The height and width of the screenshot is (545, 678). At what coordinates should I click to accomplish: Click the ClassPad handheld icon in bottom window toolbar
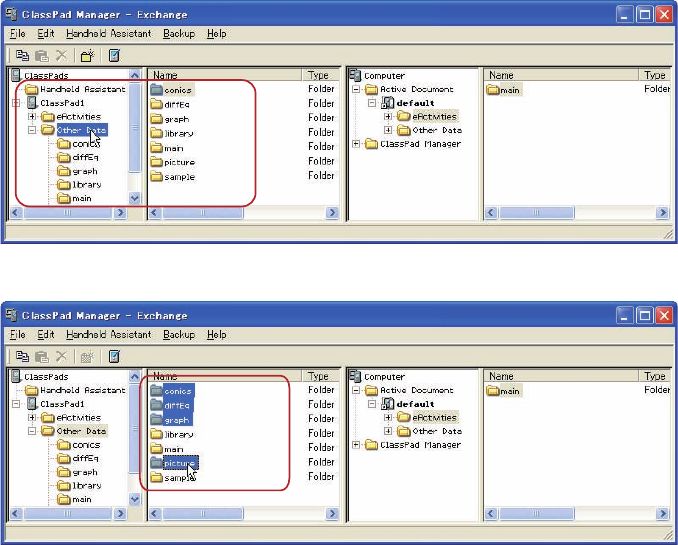coord(114,356)
